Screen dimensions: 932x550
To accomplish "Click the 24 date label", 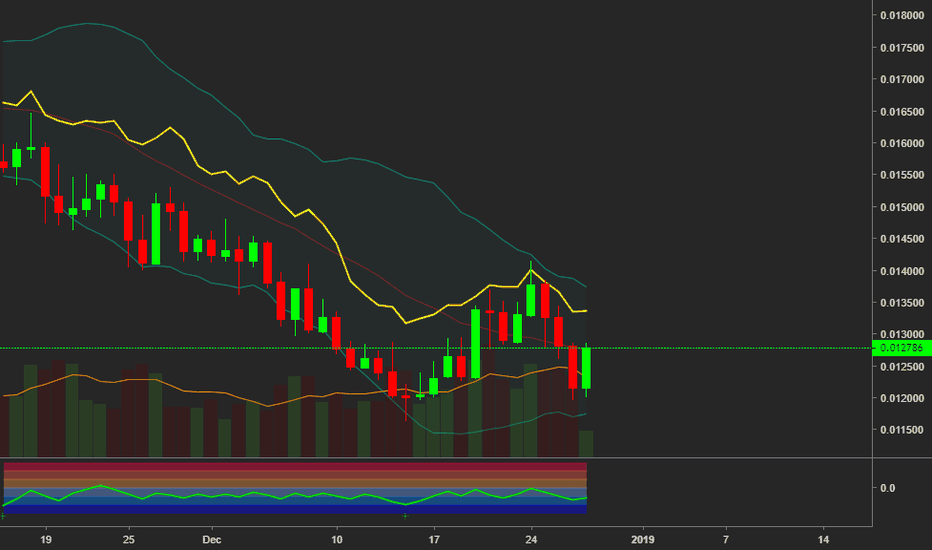I will pos(531,540).
